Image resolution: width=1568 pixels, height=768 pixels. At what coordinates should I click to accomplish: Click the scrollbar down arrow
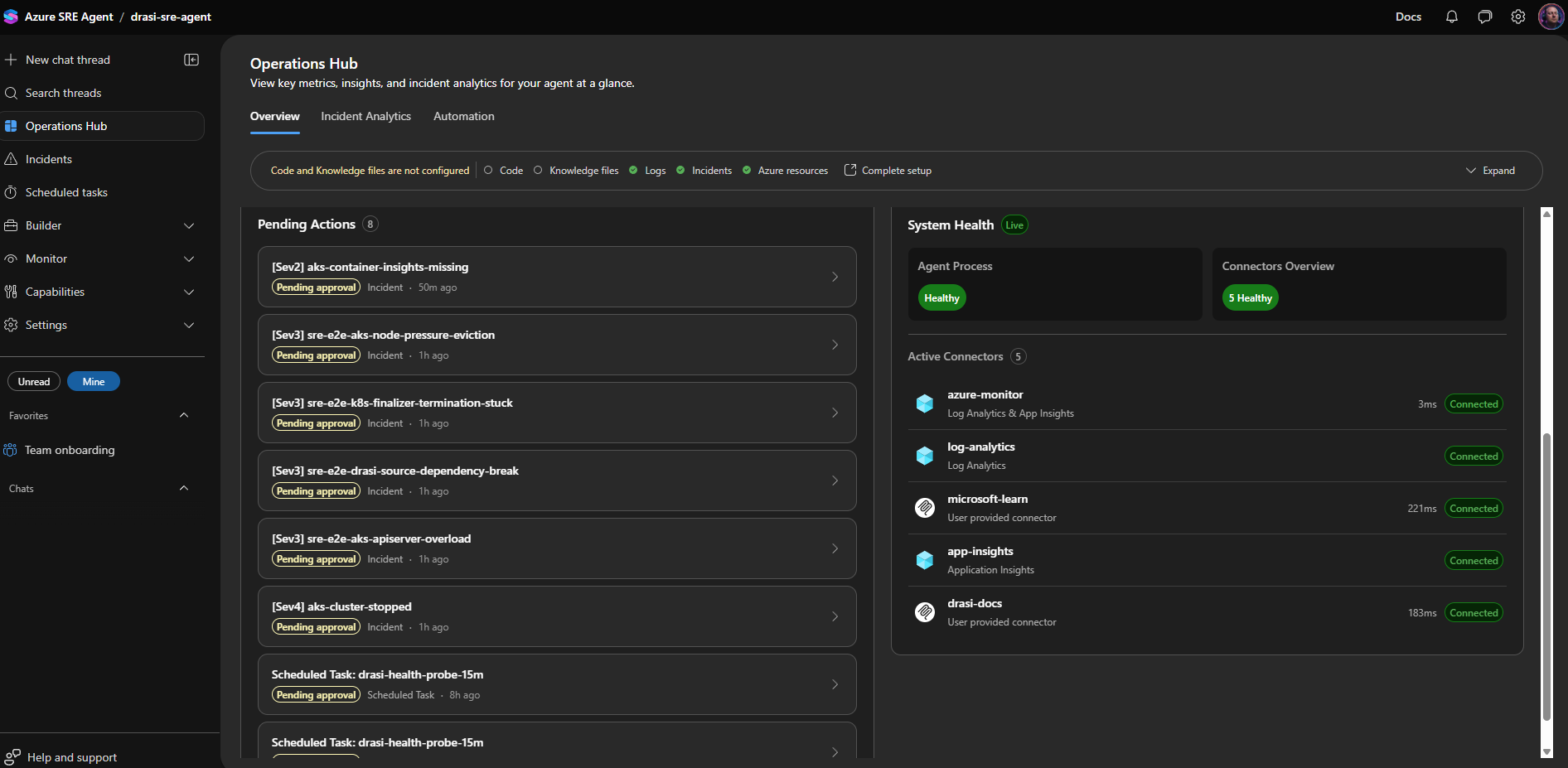(x=1546, y=751)
